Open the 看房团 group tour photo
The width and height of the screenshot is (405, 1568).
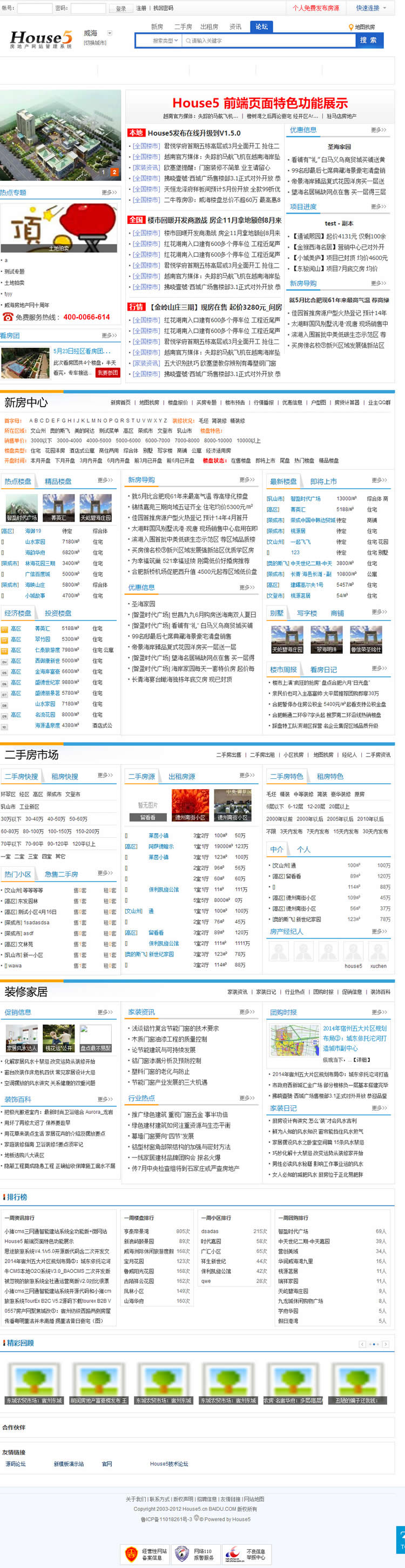(x=25, y=364)
